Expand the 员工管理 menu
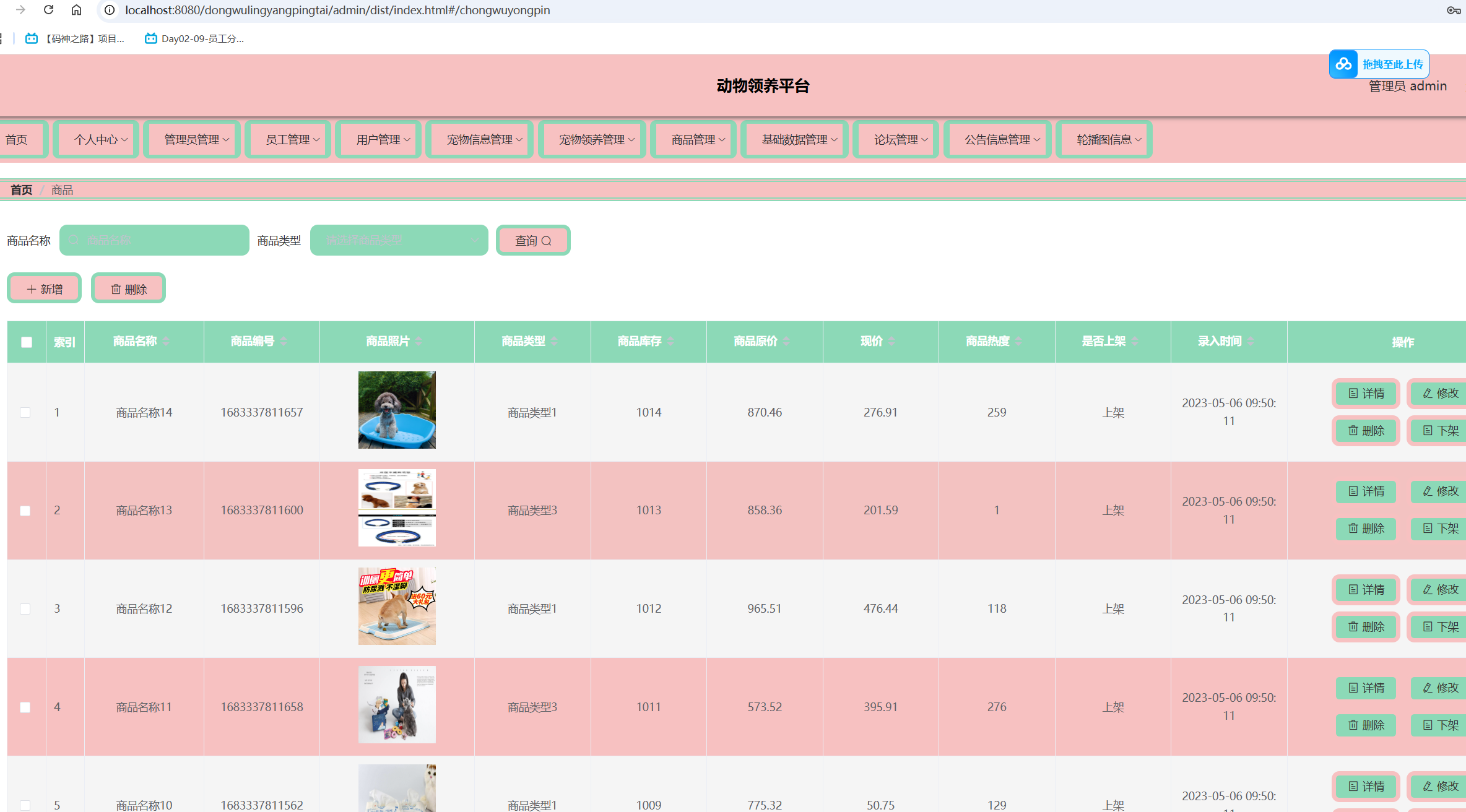The height and width of the screenshot is (812, 1466). (x=288, y=140)
